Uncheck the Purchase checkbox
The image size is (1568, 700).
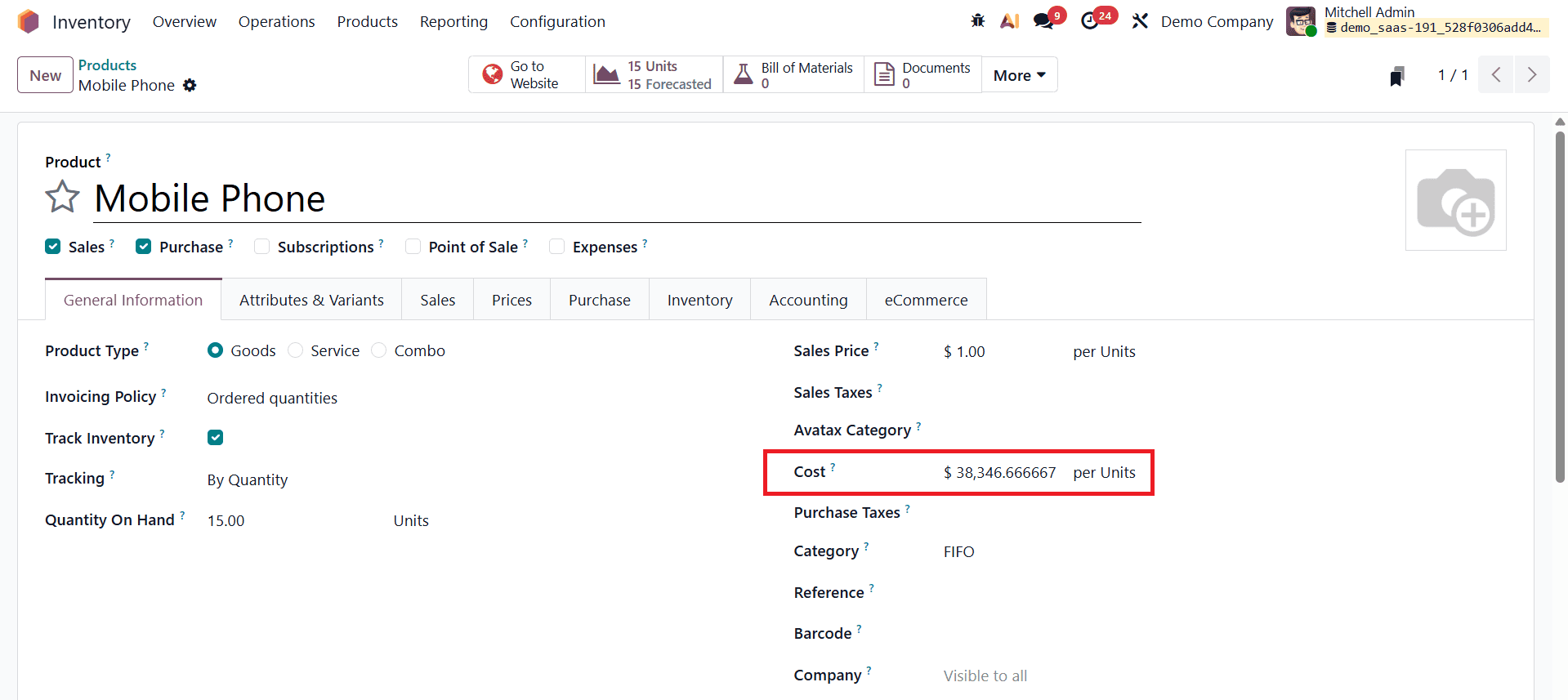144,247
